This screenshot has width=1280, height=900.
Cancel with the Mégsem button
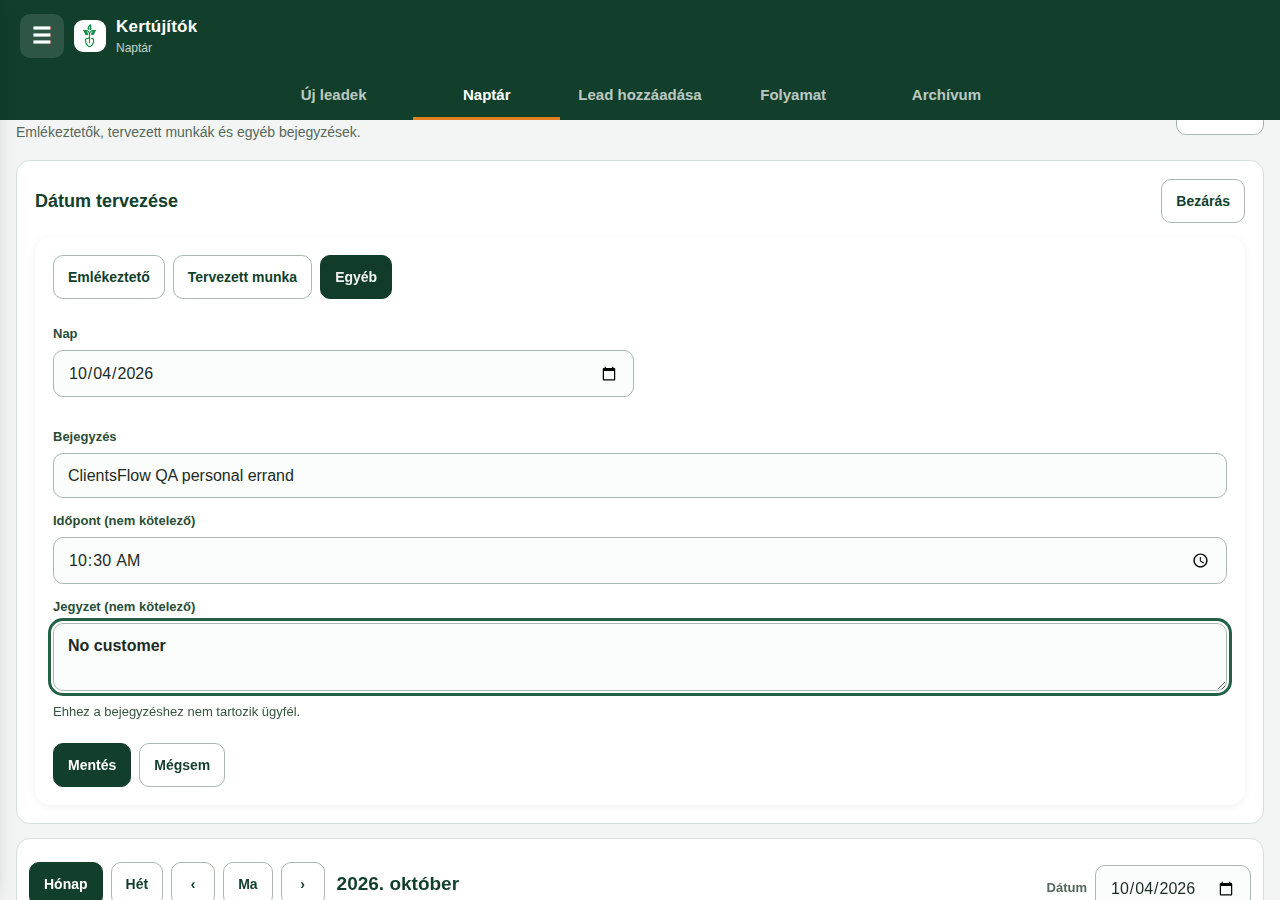coord(182,765)
